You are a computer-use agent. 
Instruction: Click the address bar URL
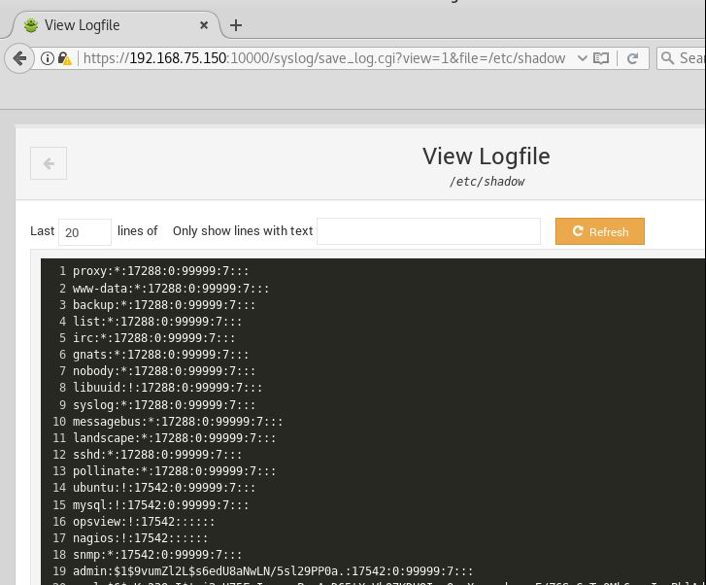(x=324, y=58)
